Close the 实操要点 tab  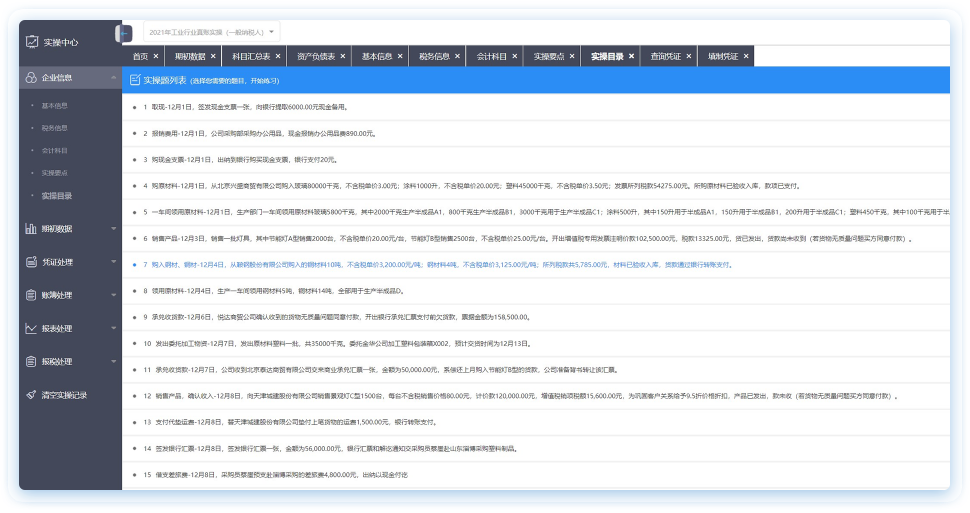572,56
